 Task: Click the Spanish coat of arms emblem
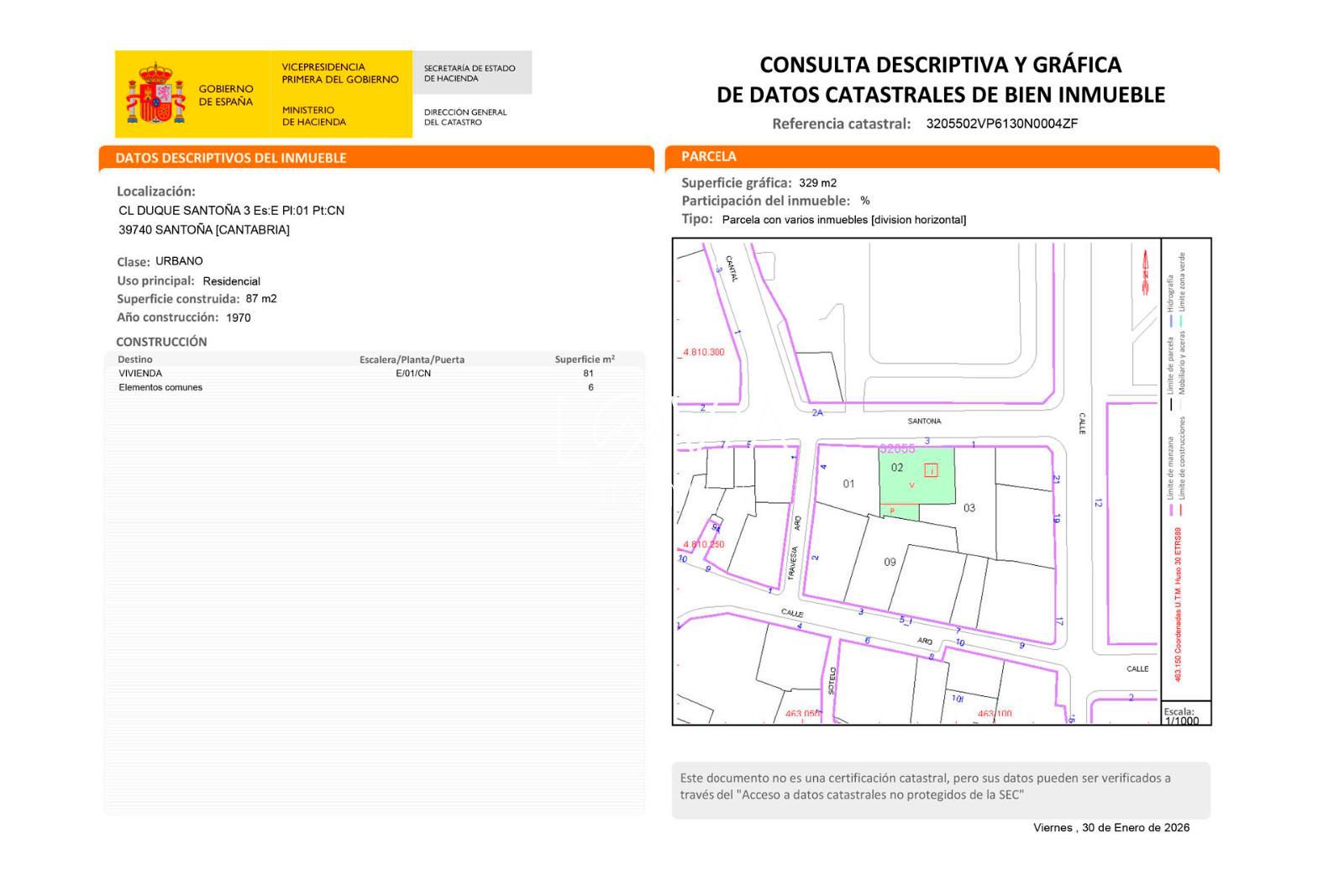click(155, 93)
